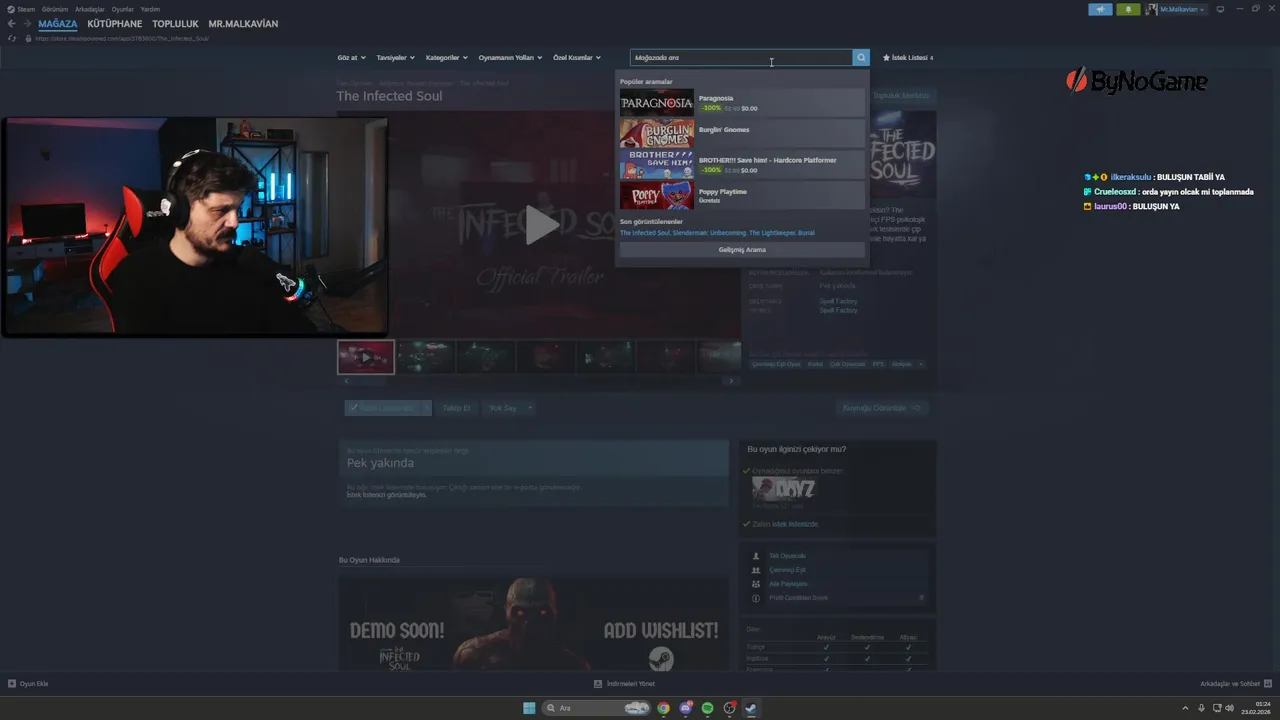This screenshot has width=1280, height=720.
Task: Click the Oyun Ekle plus icon
Action: [12, 684]
